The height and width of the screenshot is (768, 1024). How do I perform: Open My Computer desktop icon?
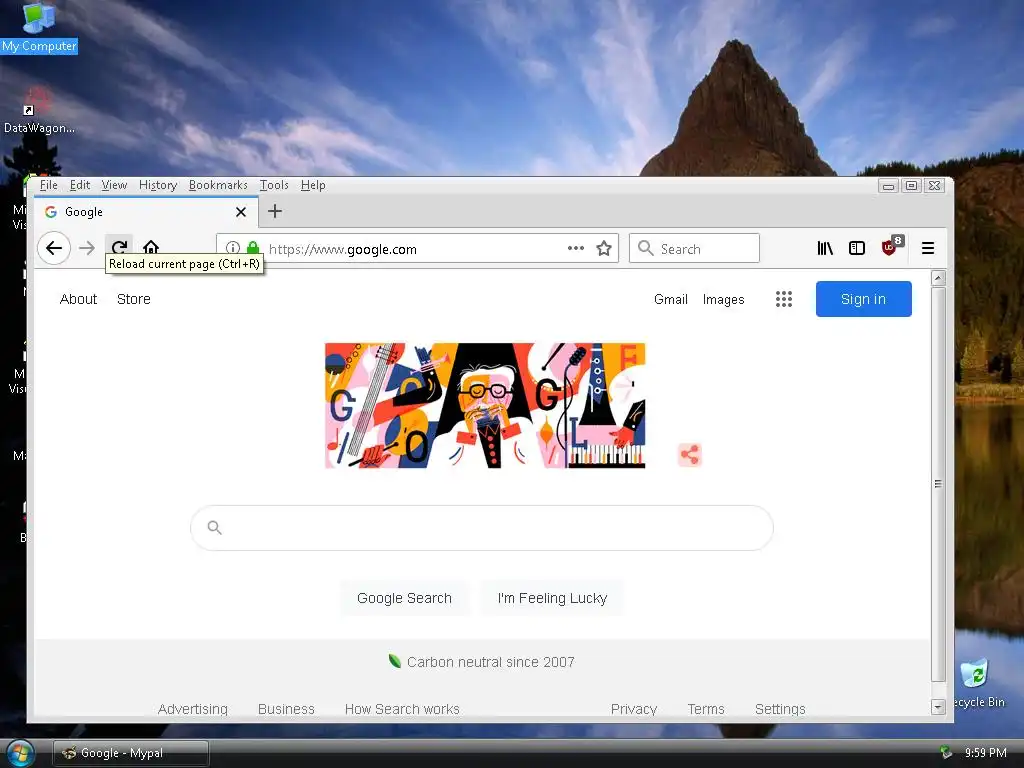(39, 27)
